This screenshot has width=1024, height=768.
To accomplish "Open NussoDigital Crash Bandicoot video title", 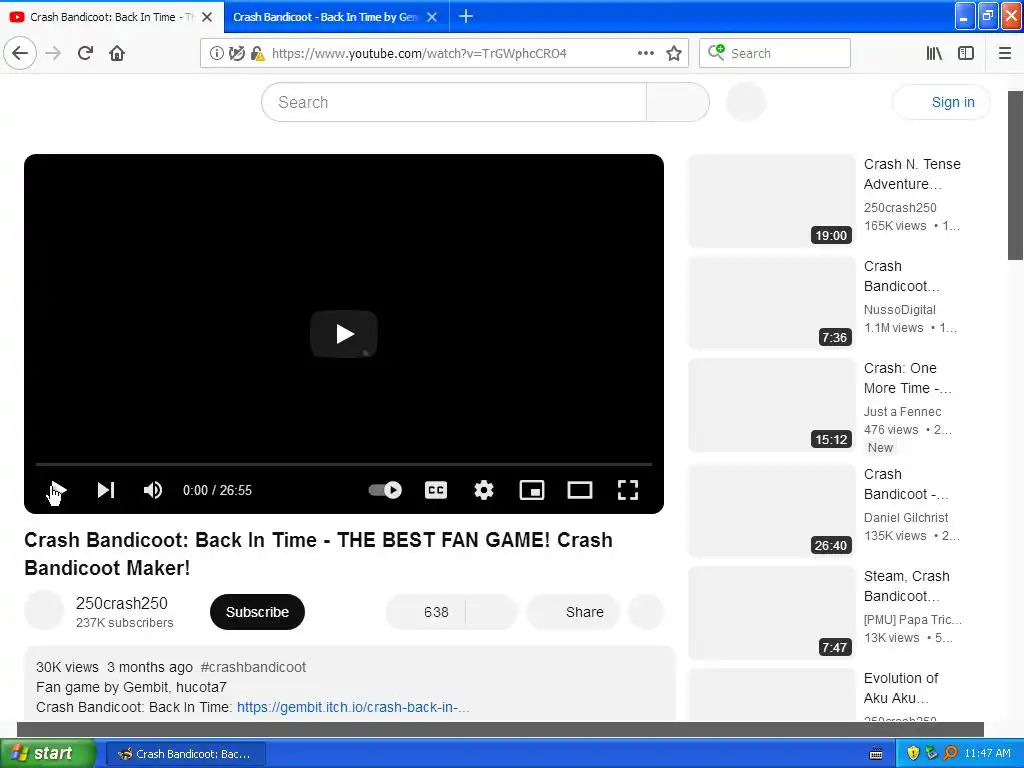I will (901, 276).
